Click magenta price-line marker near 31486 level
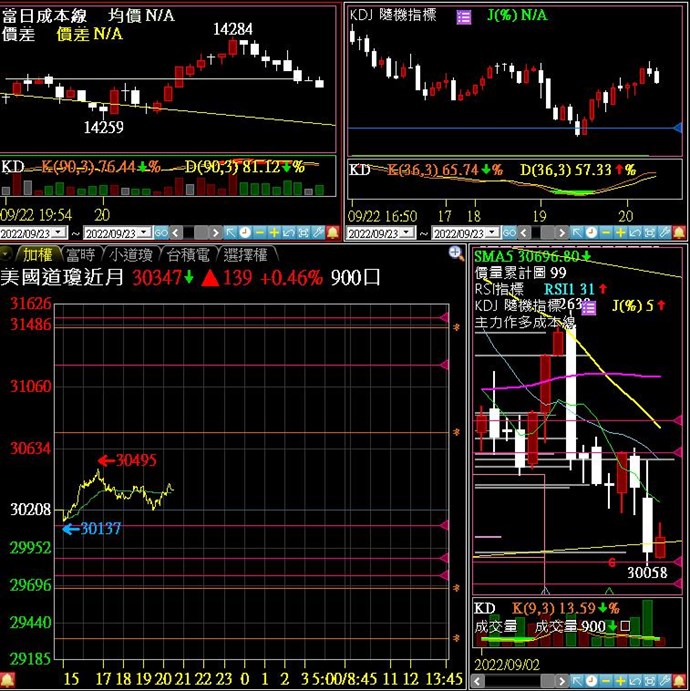The width and height of the screenshot is (690, 691). (x=444, y=318)
